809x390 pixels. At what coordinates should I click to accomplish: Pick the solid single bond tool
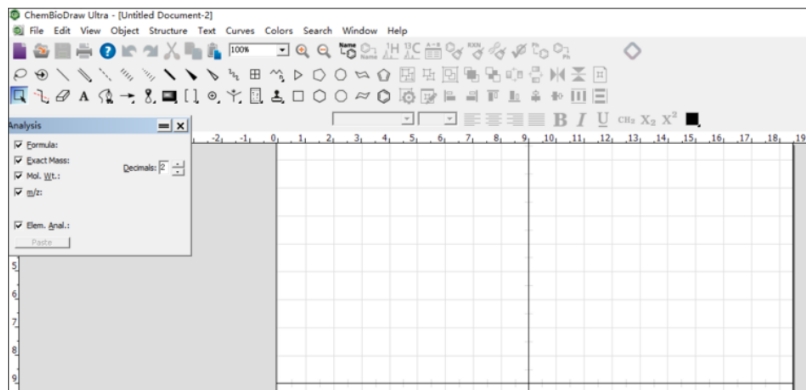[x=63, y=75]
